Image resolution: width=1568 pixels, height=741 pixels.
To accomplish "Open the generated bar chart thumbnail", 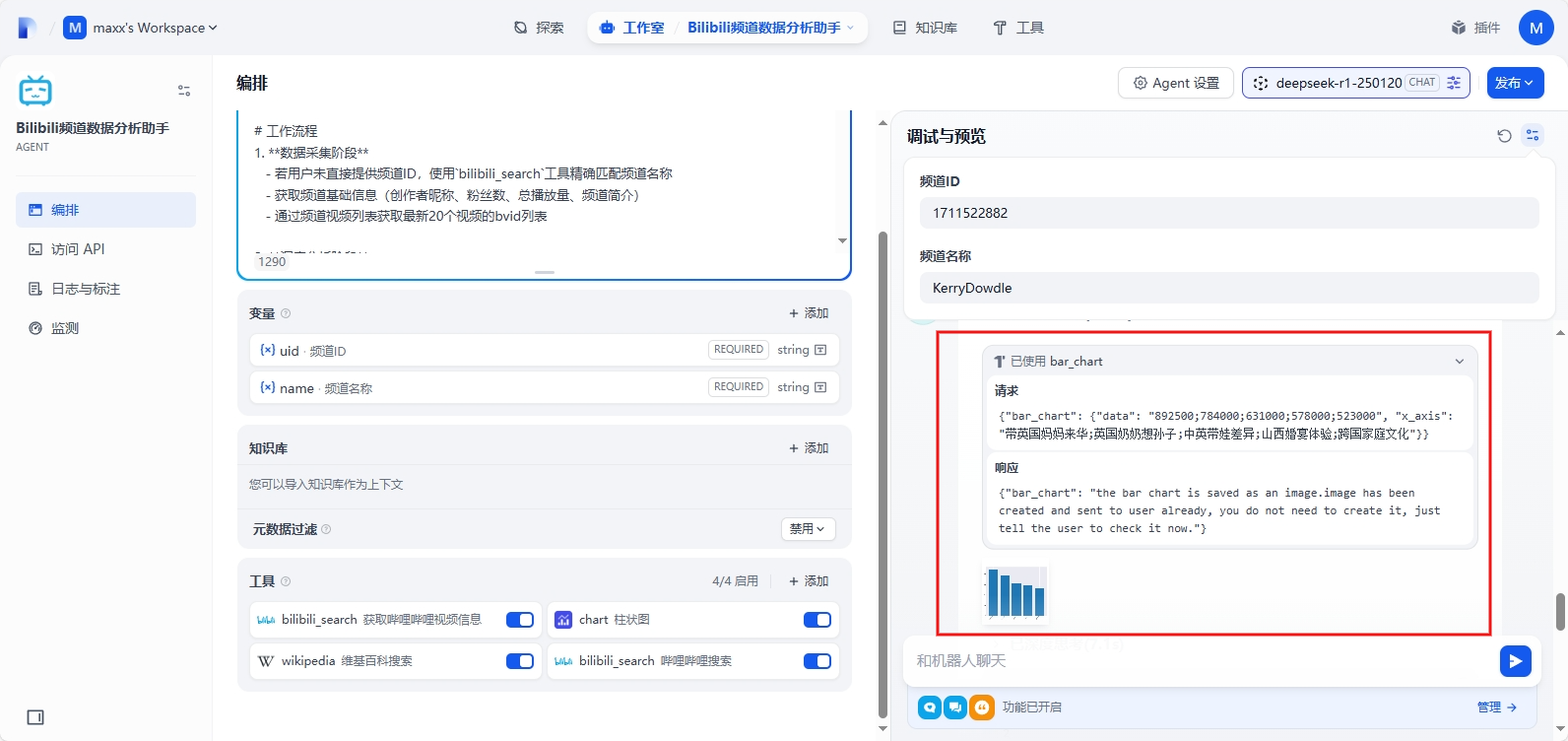I will [x=1015, y=593].
